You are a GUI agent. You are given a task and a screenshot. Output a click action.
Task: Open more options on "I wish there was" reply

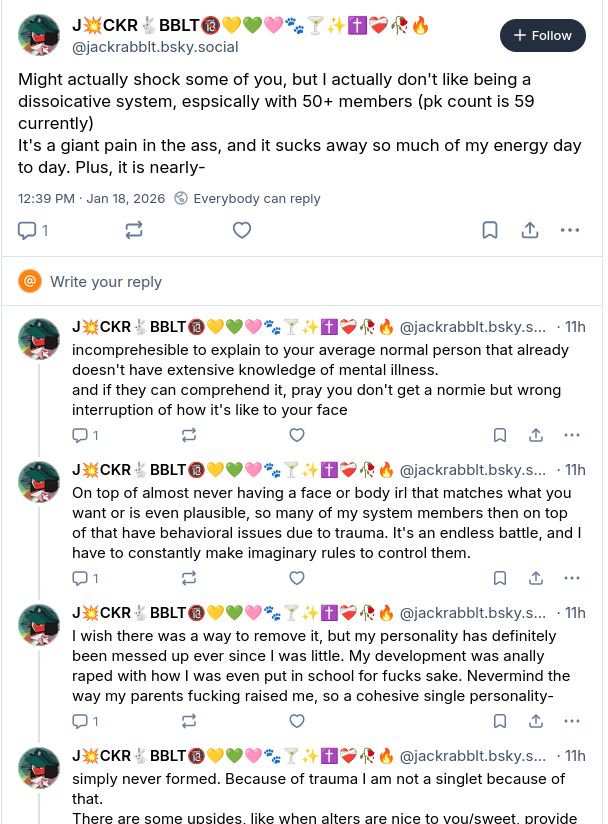571,721
